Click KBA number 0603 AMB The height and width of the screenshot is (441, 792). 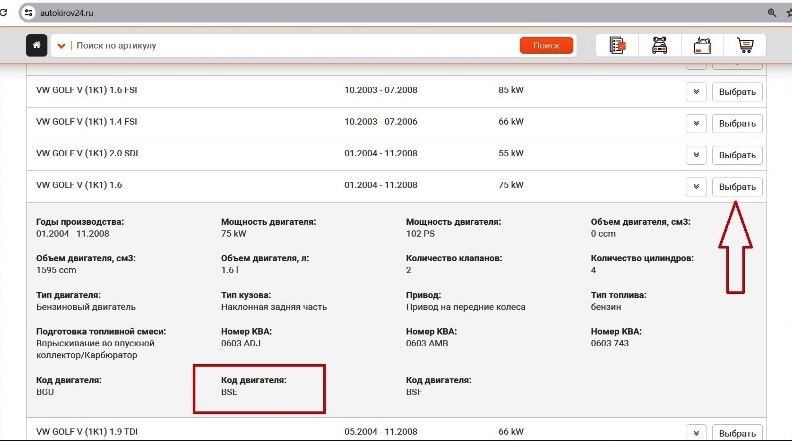[427, 344]
